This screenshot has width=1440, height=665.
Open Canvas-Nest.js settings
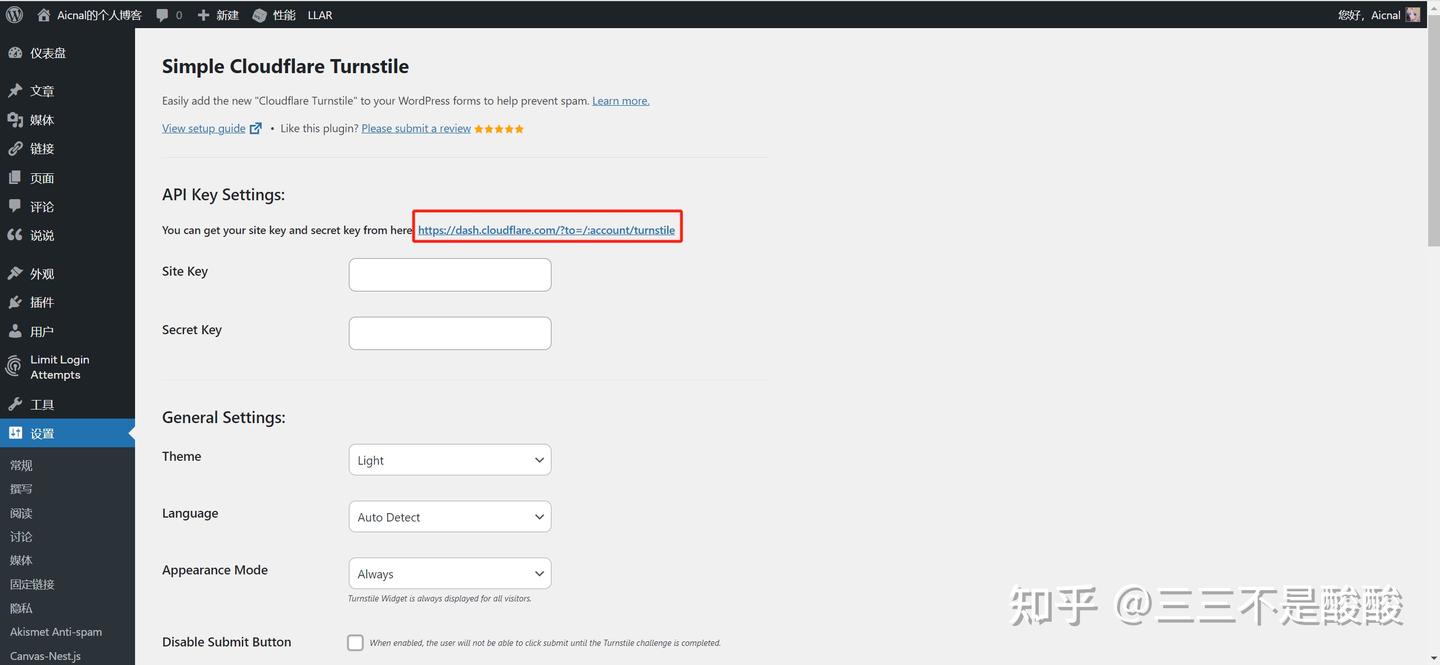pyautogui.click(x=45, y=656)
